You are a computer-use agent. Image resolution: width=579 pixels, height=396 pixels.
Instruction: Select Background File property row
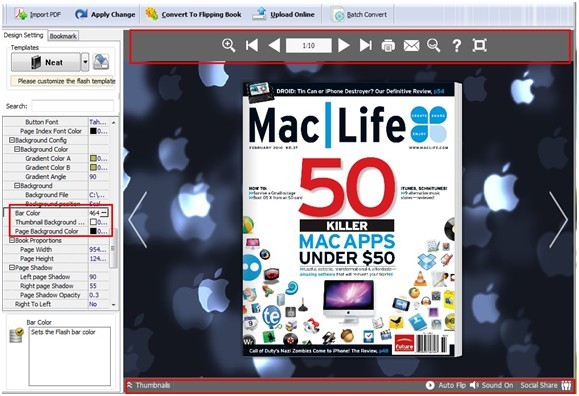tap(56, 195)
